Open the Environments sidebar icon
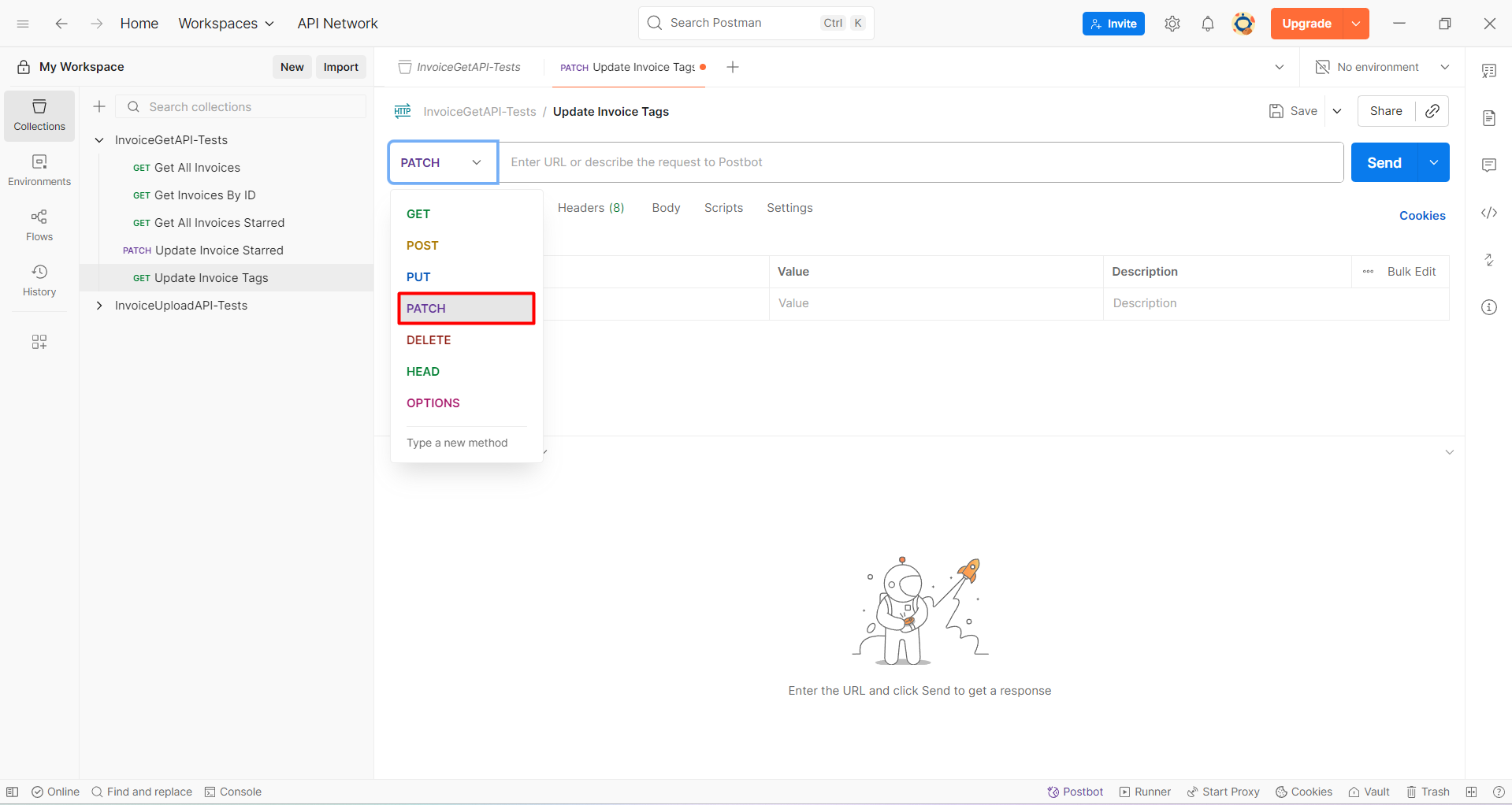This screenshot has height=805, width=1512. 39,169
